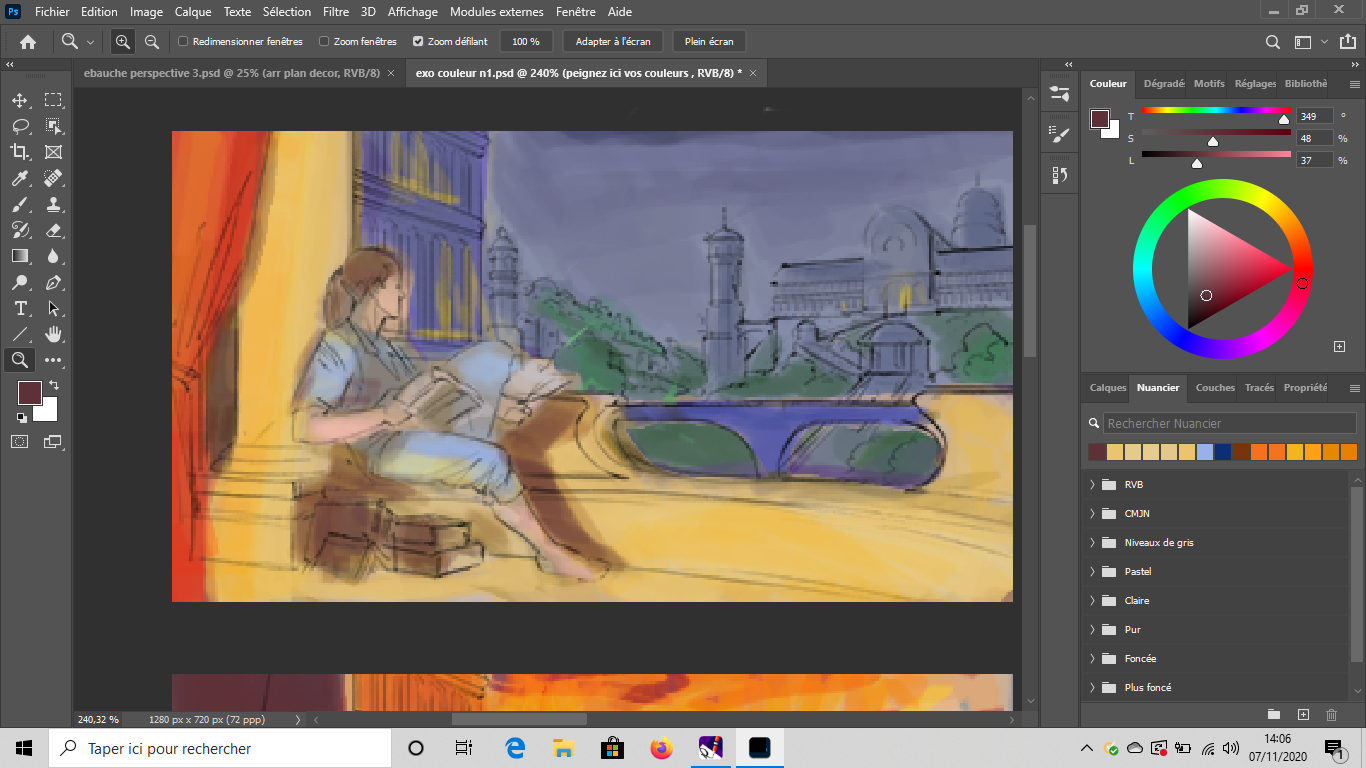
Task: Expand the RVB swatch folder
Action: (1092, 485)
